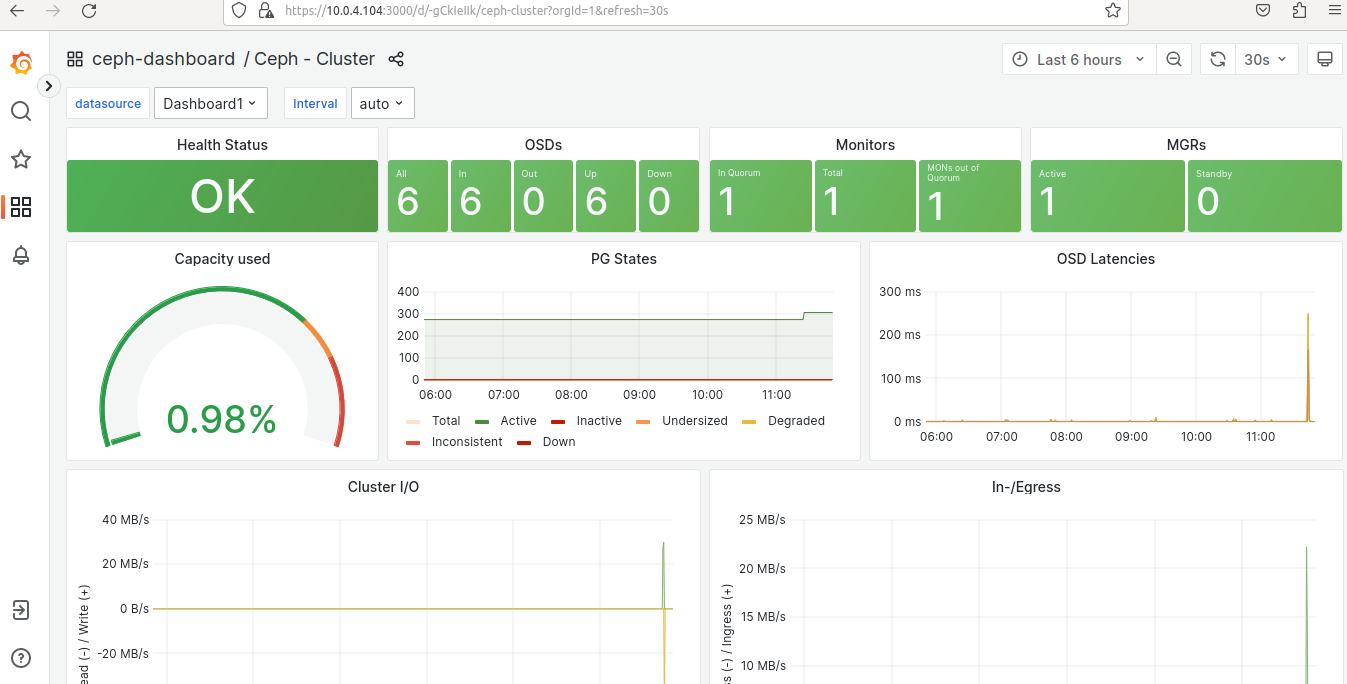The width and height of the screenshot is (1347, 684).
Task: Click the MONs out of Quorum tile
Action: (970, 196)
